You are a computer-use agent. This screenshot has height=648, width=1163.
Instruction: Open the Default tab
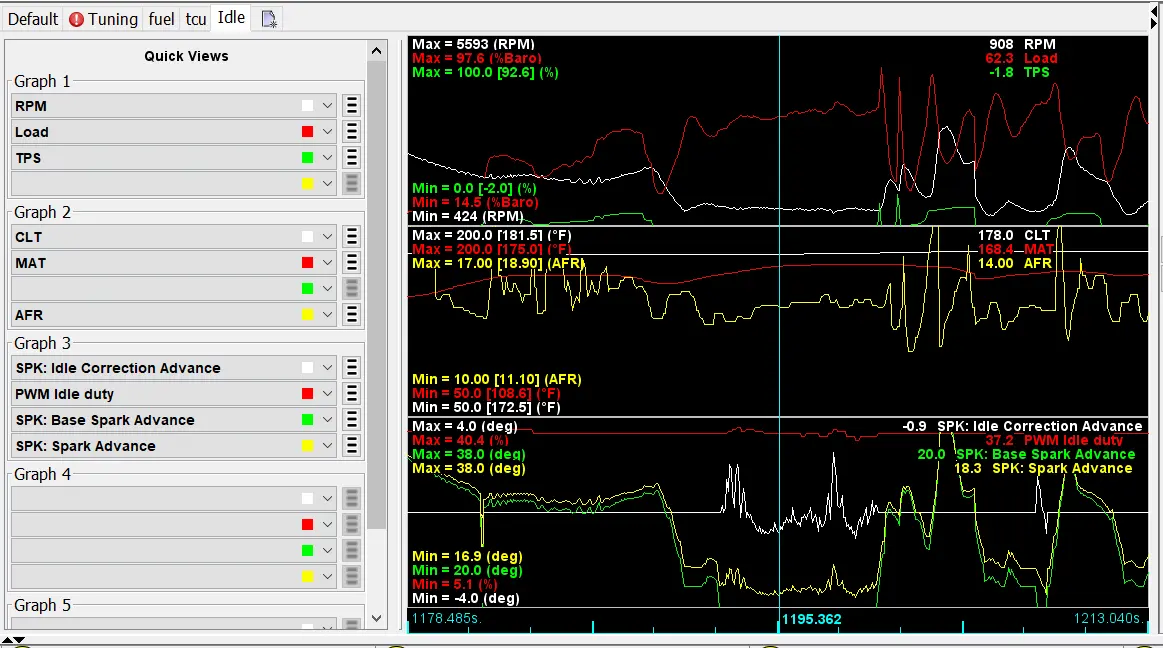(x=33, y=19)
